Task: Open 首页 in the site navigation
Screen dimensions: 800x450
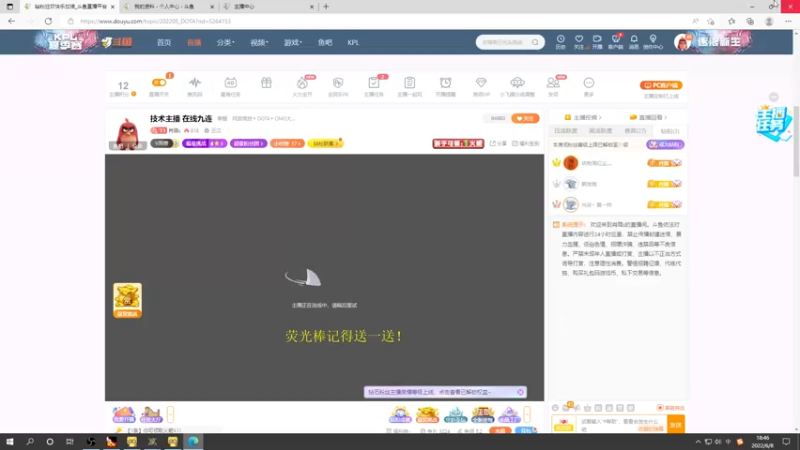Action: [x=164, y=42]
